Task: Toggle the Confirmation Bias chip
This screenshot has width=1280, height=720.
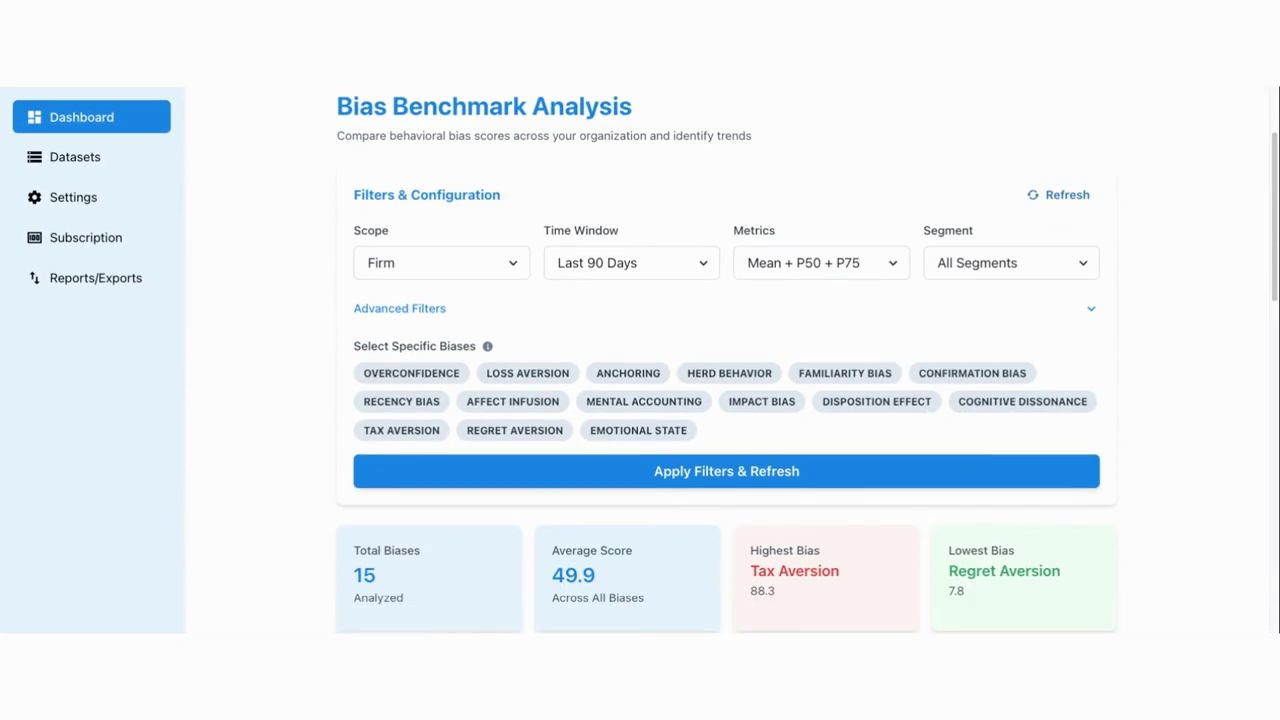Action: [x=973, y=373]
